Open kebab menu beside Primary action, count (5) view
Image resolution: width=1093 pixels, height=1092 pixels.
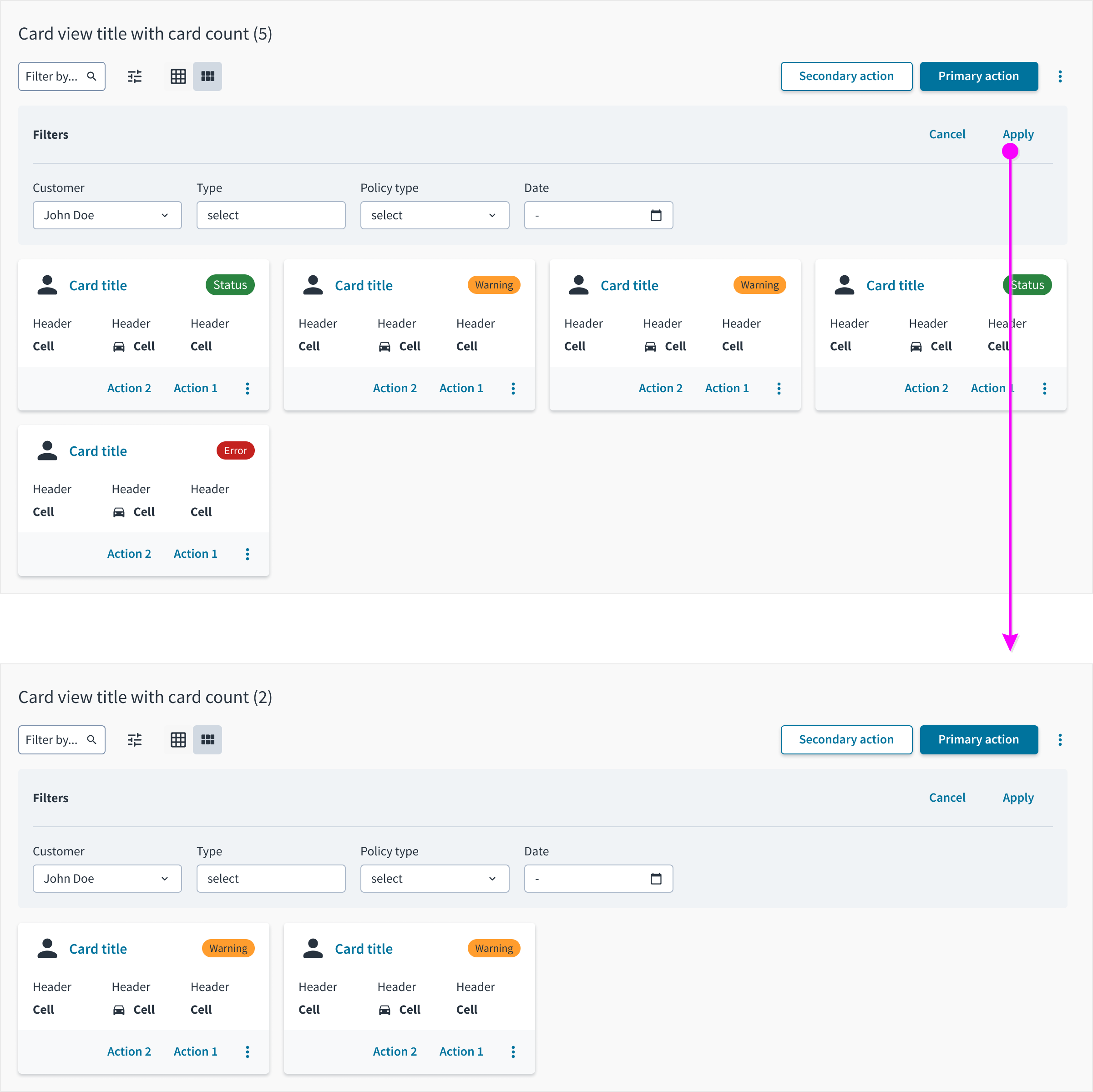(x=1060, y=76)
